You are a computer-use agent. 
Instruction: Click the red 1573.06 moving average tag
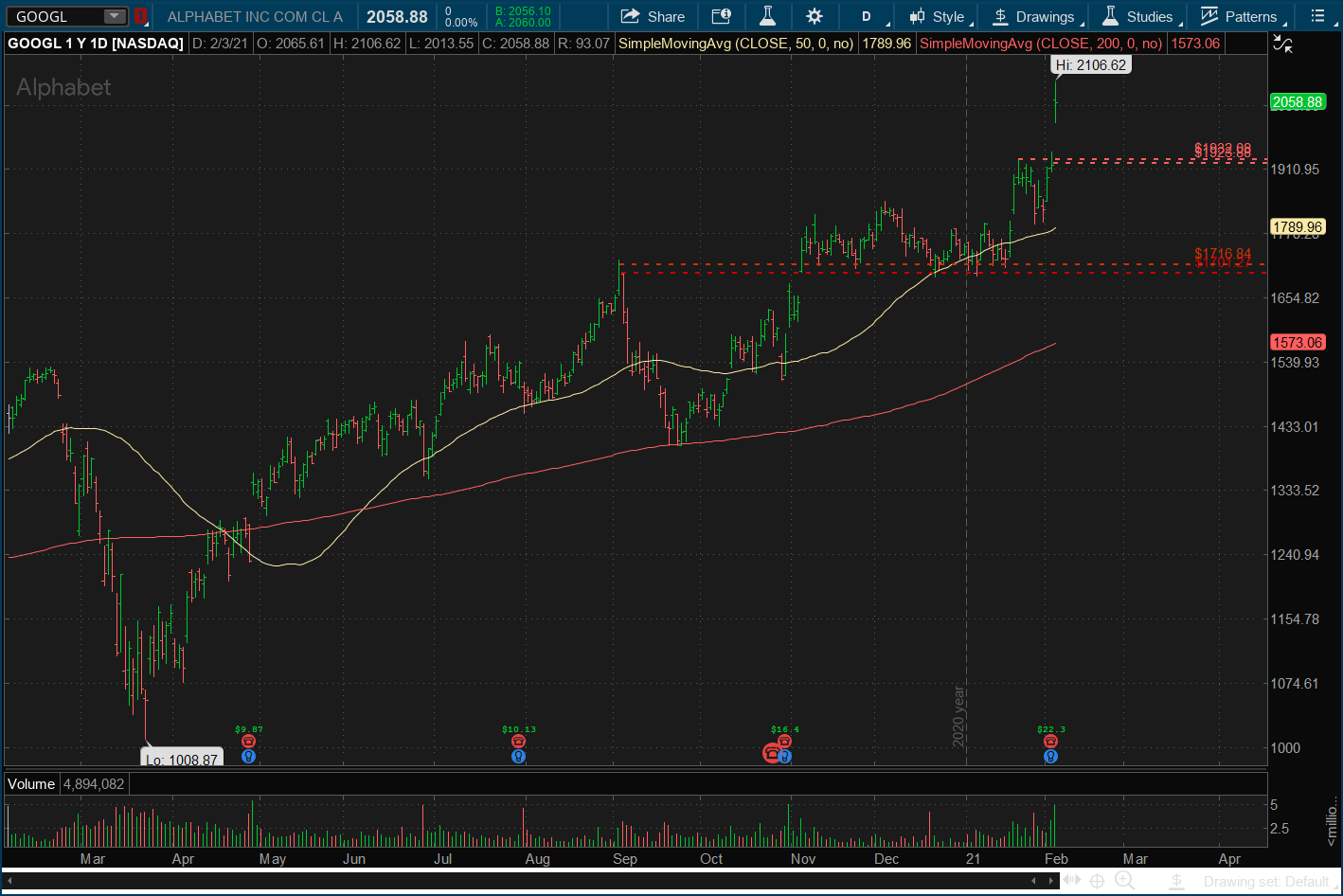click(x=1297, y=343)
